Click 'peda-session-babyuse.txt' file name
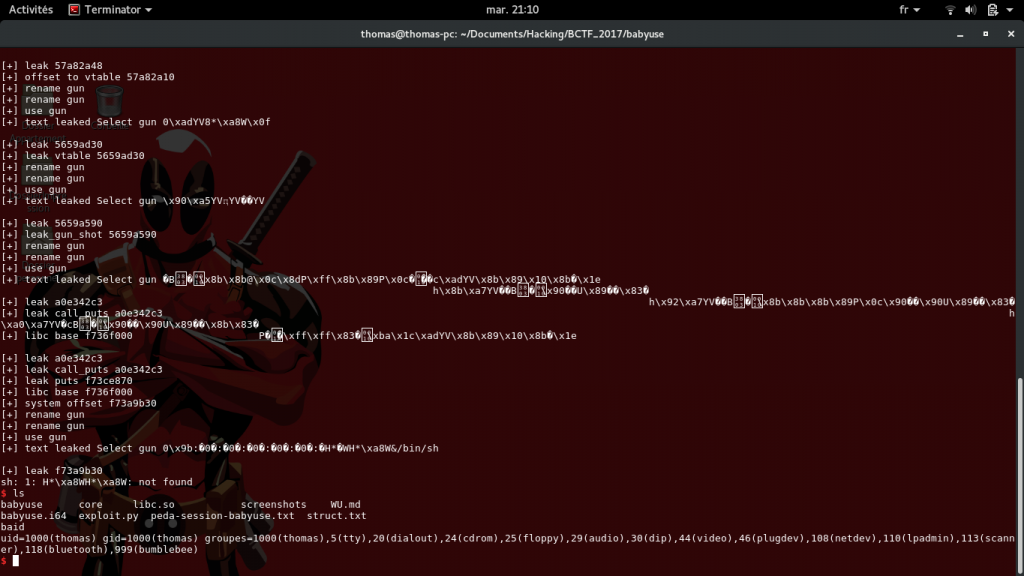 pos(222,516)
